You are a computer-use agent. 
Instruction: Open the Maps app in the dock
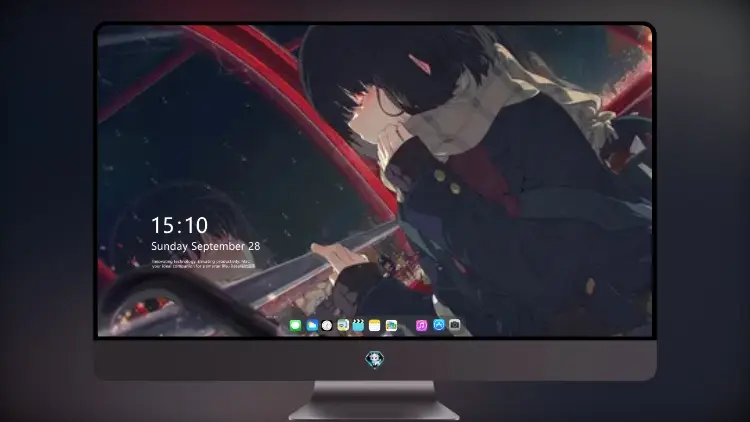coord(343,325)
